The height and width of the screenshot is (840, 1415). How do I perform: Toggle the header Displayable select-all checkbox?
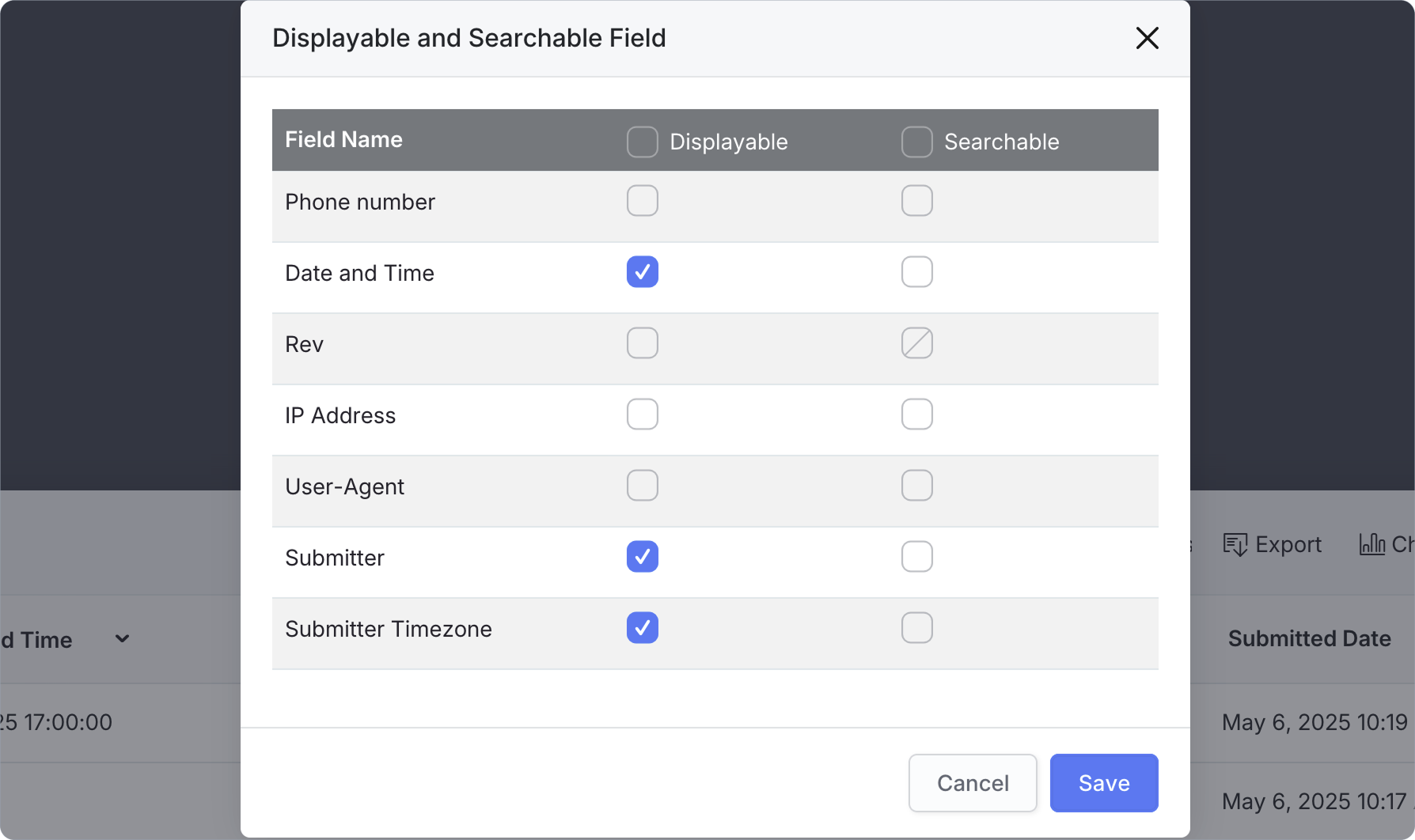(x=643, y=142)
